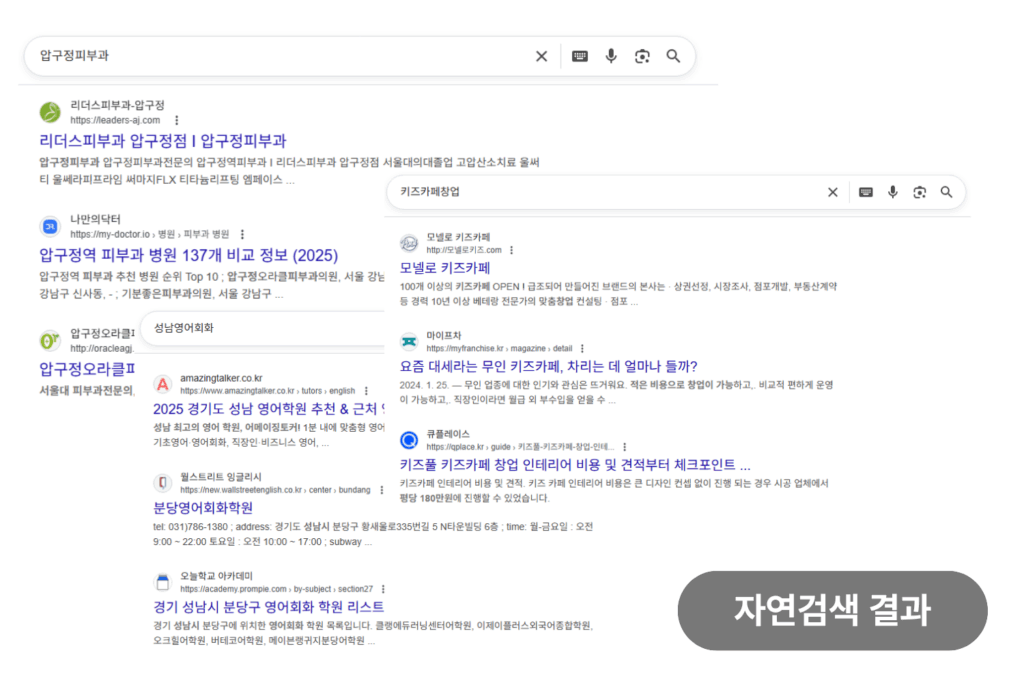
Task: Open three-dot menu beside 모델로키즈.com URL
Action: [x=512, y=250]
